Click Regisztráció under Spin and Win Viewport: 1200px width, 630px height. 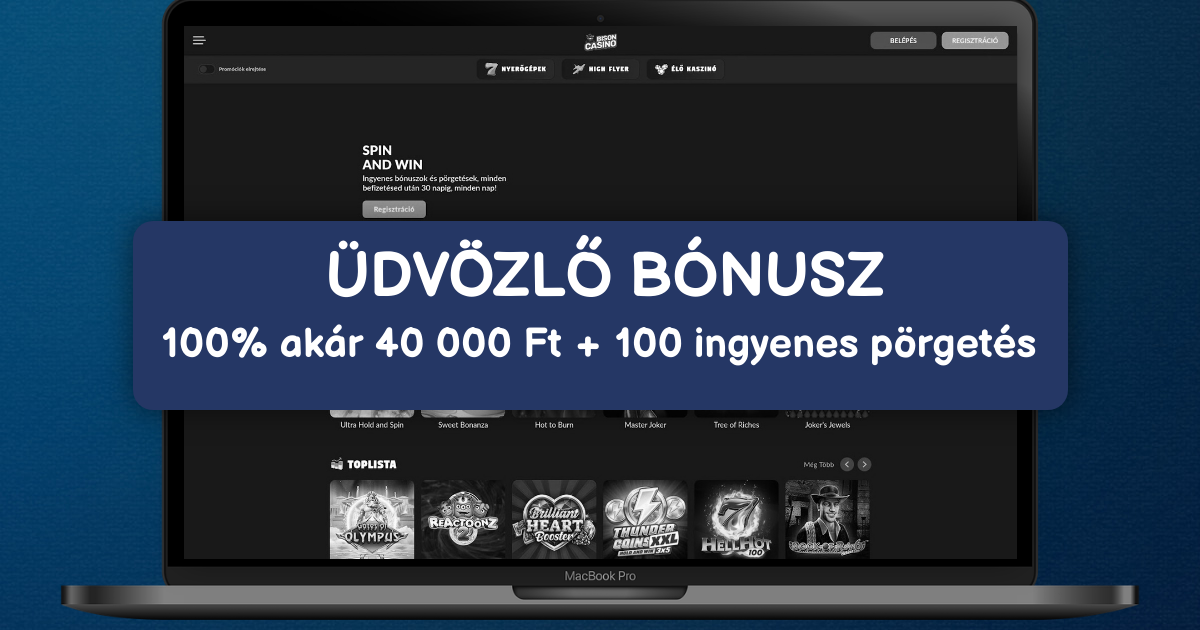pyautogui.click(x=394, y=209)
